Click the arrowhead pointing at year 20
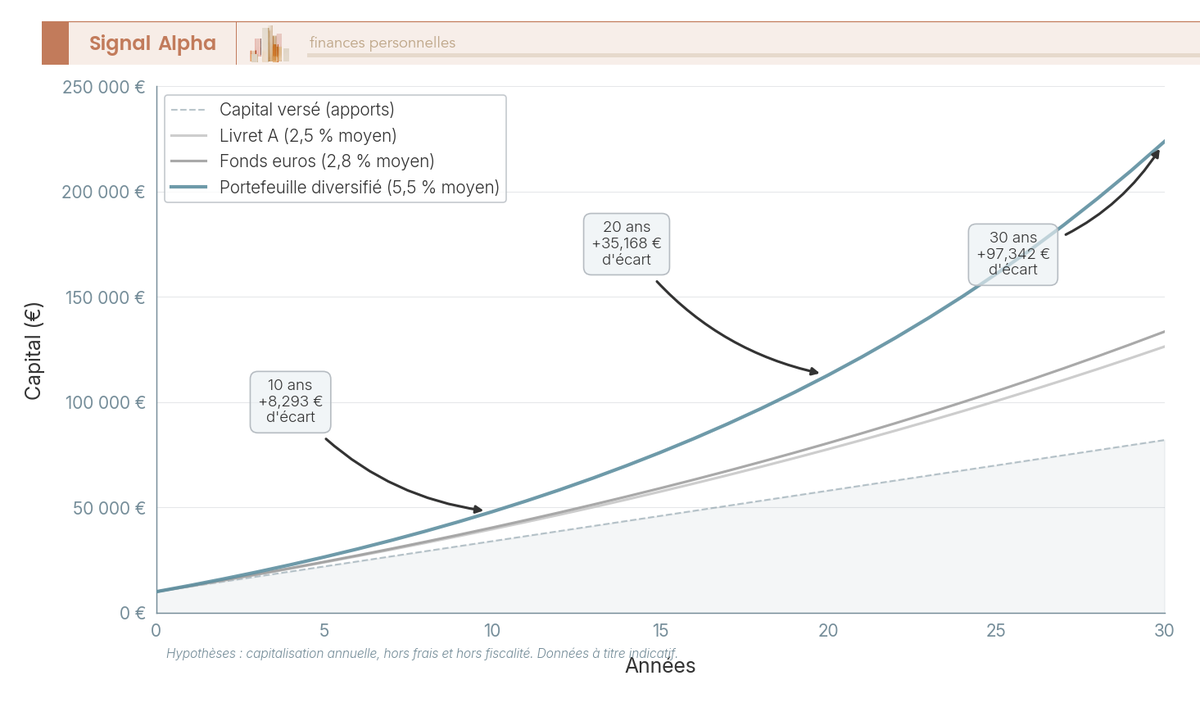Image resolution: width=1200 pixels, height=721 pixels. point(814,372)
